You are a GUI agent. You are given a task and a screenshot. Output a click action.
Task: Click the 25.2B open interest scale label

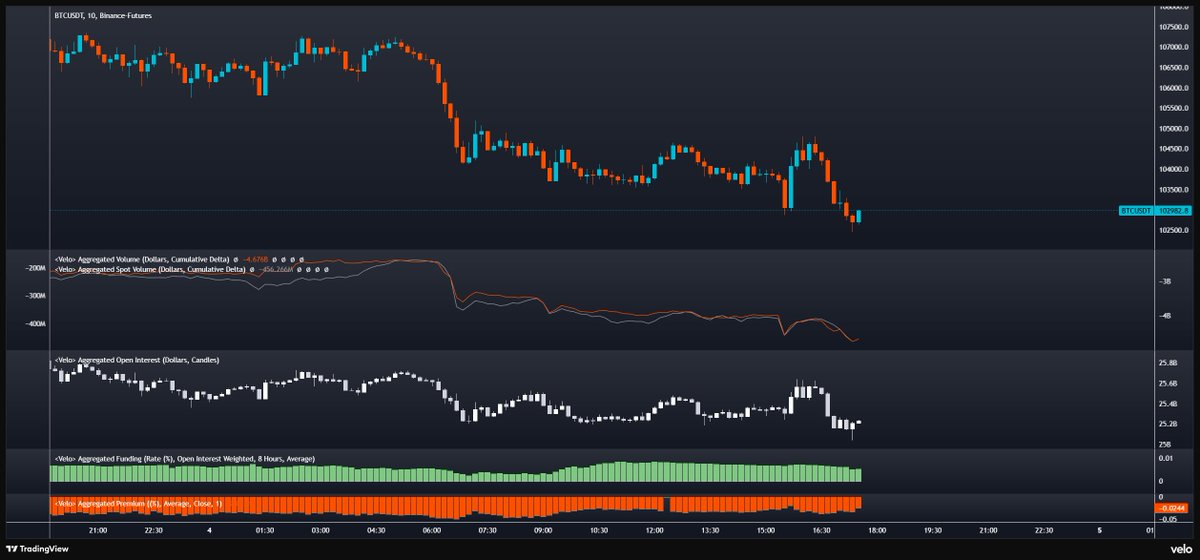point(1167,424)
